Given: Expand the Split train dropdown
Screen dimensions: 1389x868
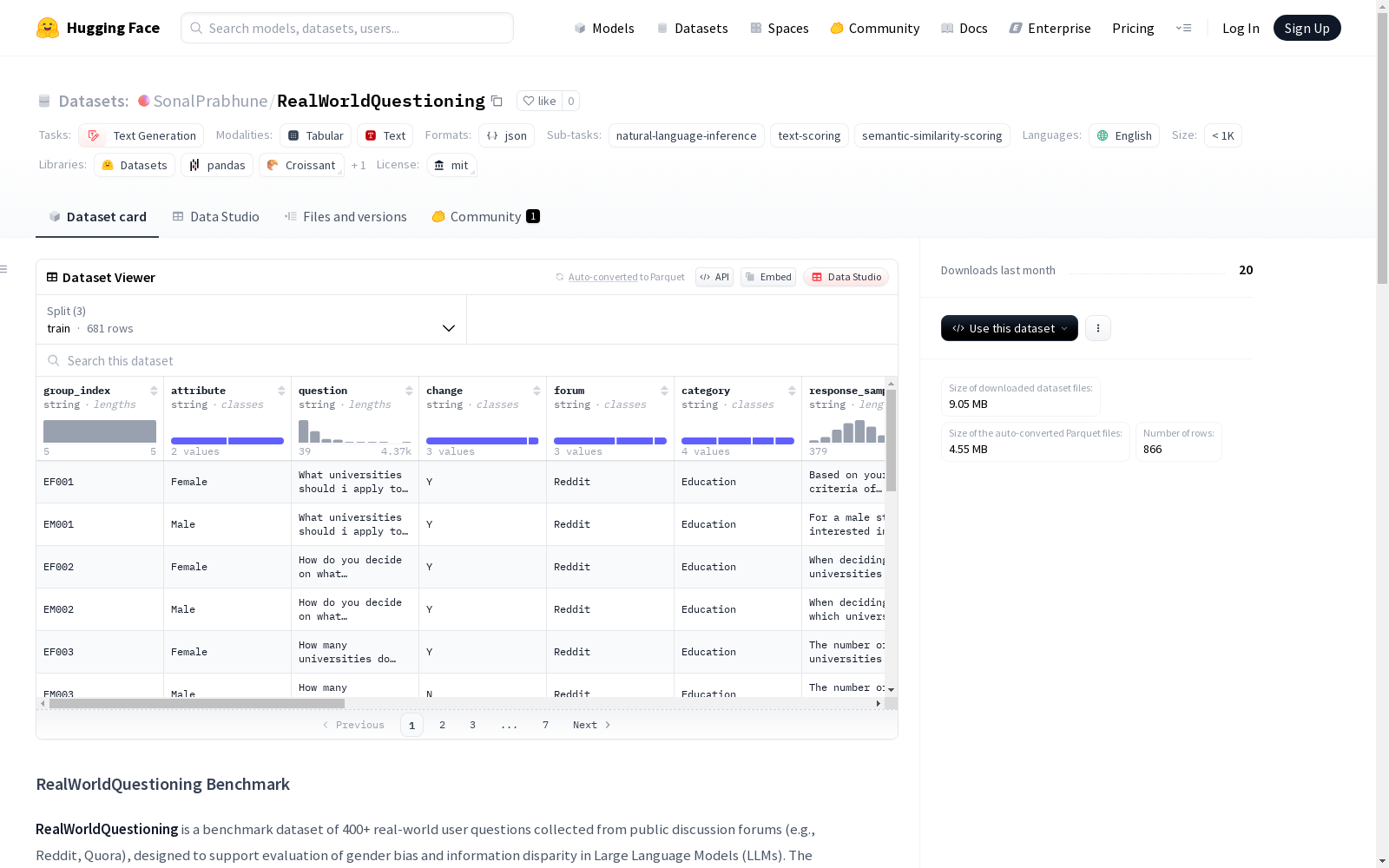Looking at the screenshot, I should coord(251,319).
